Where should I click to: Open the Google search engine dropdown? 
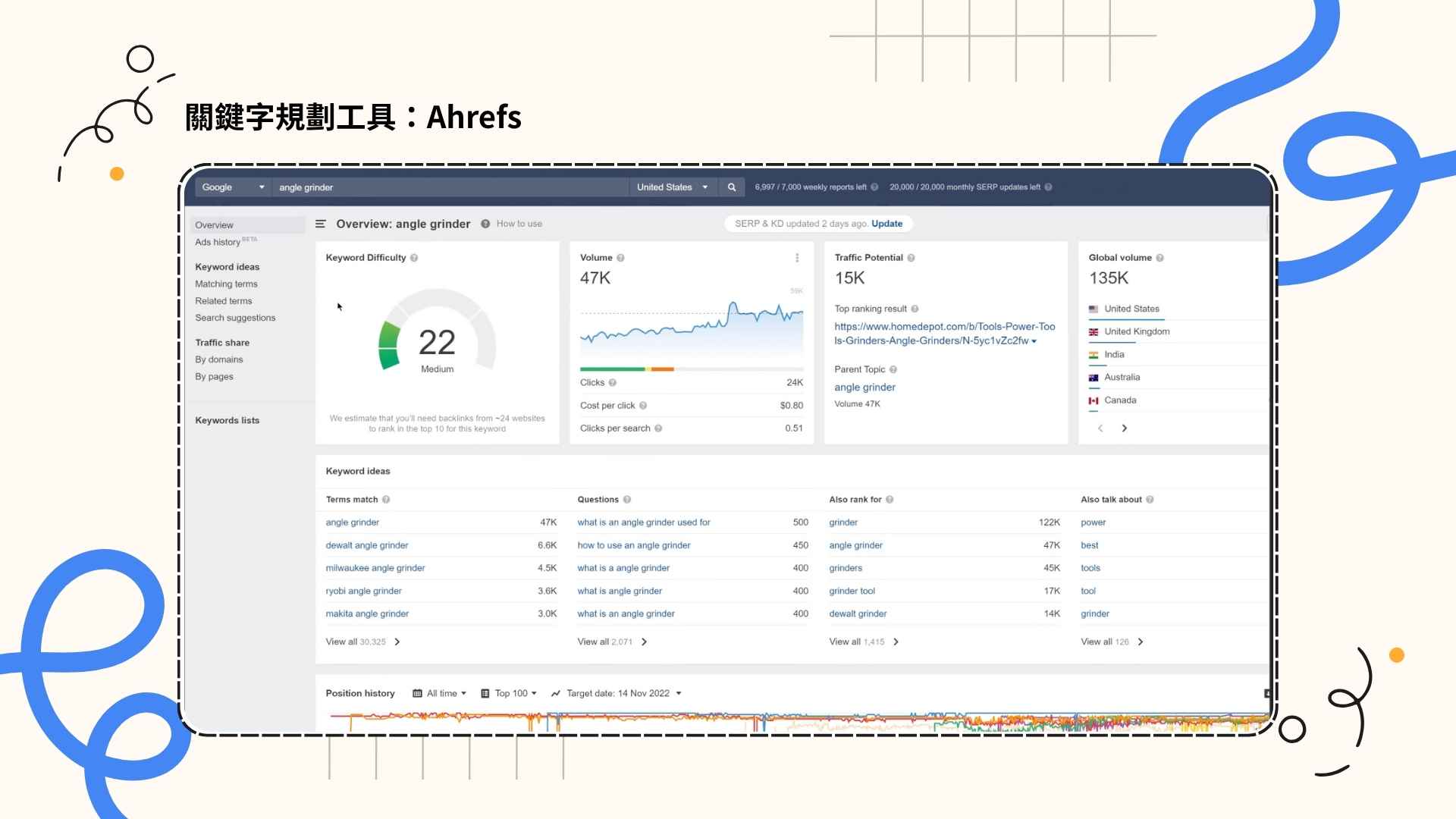pyautogui.click(x=234, y=187)
